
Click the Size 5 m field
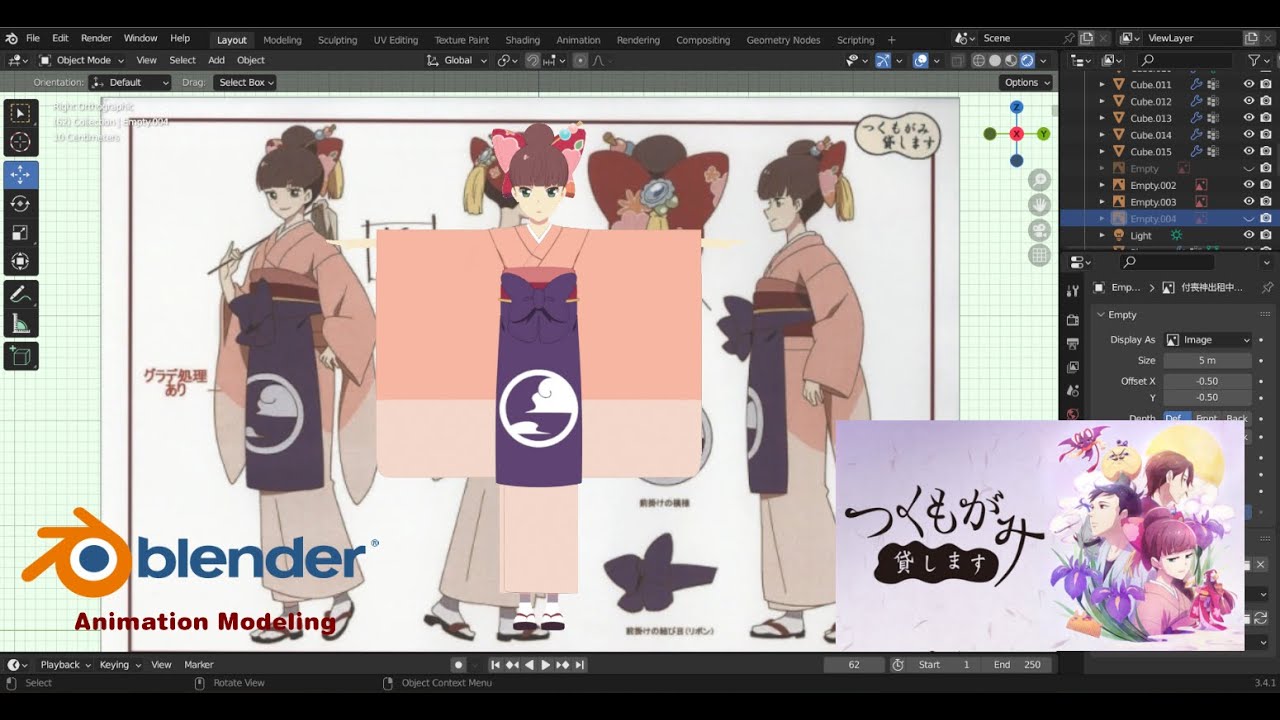tap(1208, 361)
